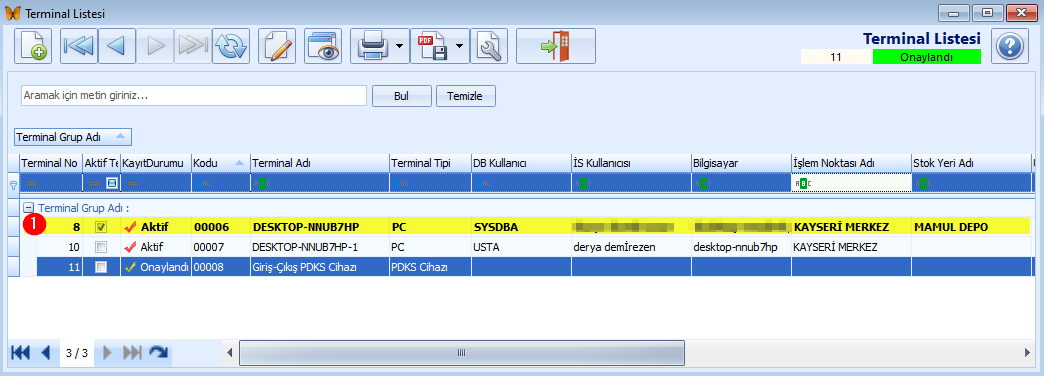Click the desktop-nnub7hp computer cell

point(740,247)
